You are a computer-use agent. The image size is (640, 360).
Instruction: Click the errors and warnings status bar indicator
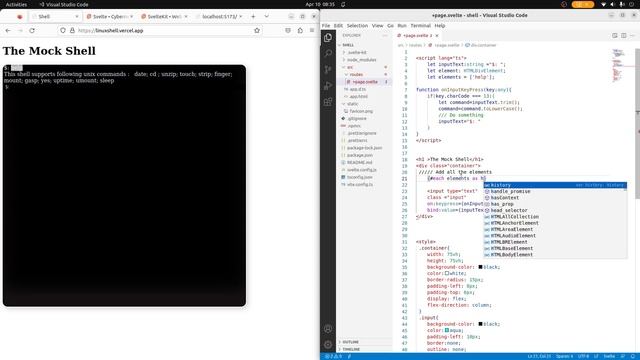333,356
